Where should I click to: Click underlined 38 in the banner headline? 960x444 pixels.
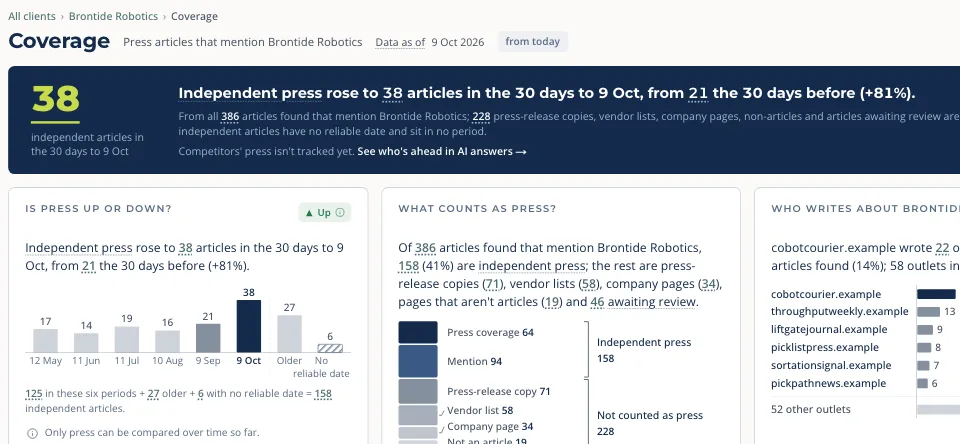point(392,93)
